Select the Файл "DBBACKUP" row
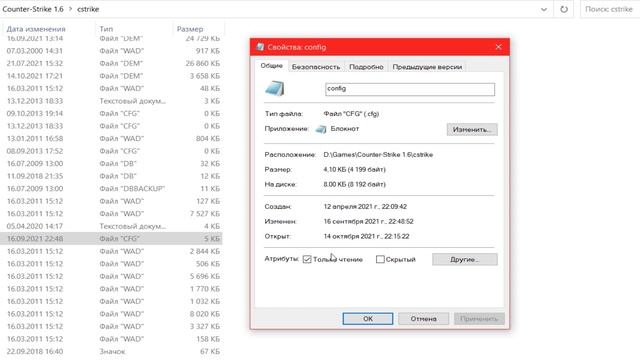This screenshot has width=640, height=360. coord(111,189)
